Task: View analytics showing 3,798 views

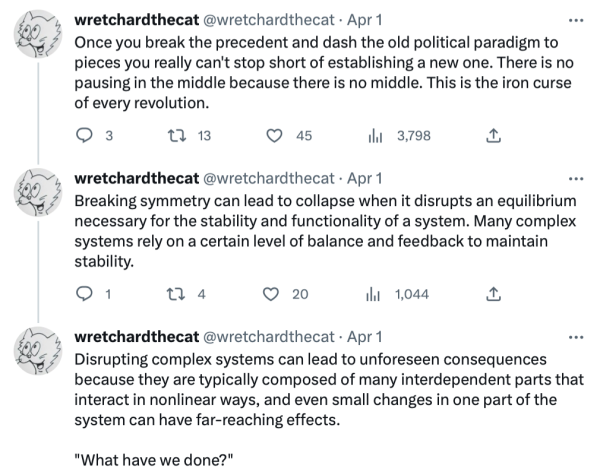Action: pos(377,136)
